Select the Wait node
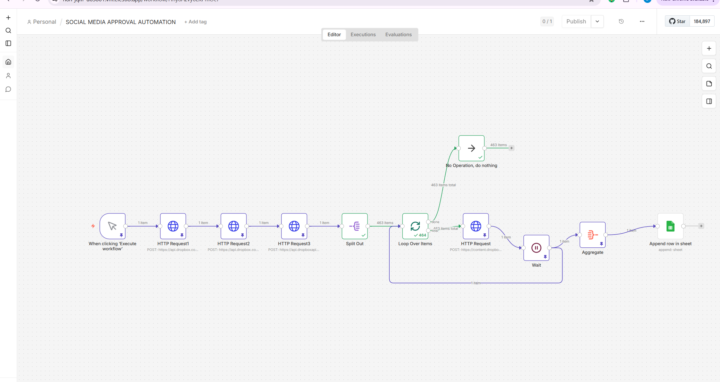The height and width of the screenshot is (382, 720). coord(536,248)
